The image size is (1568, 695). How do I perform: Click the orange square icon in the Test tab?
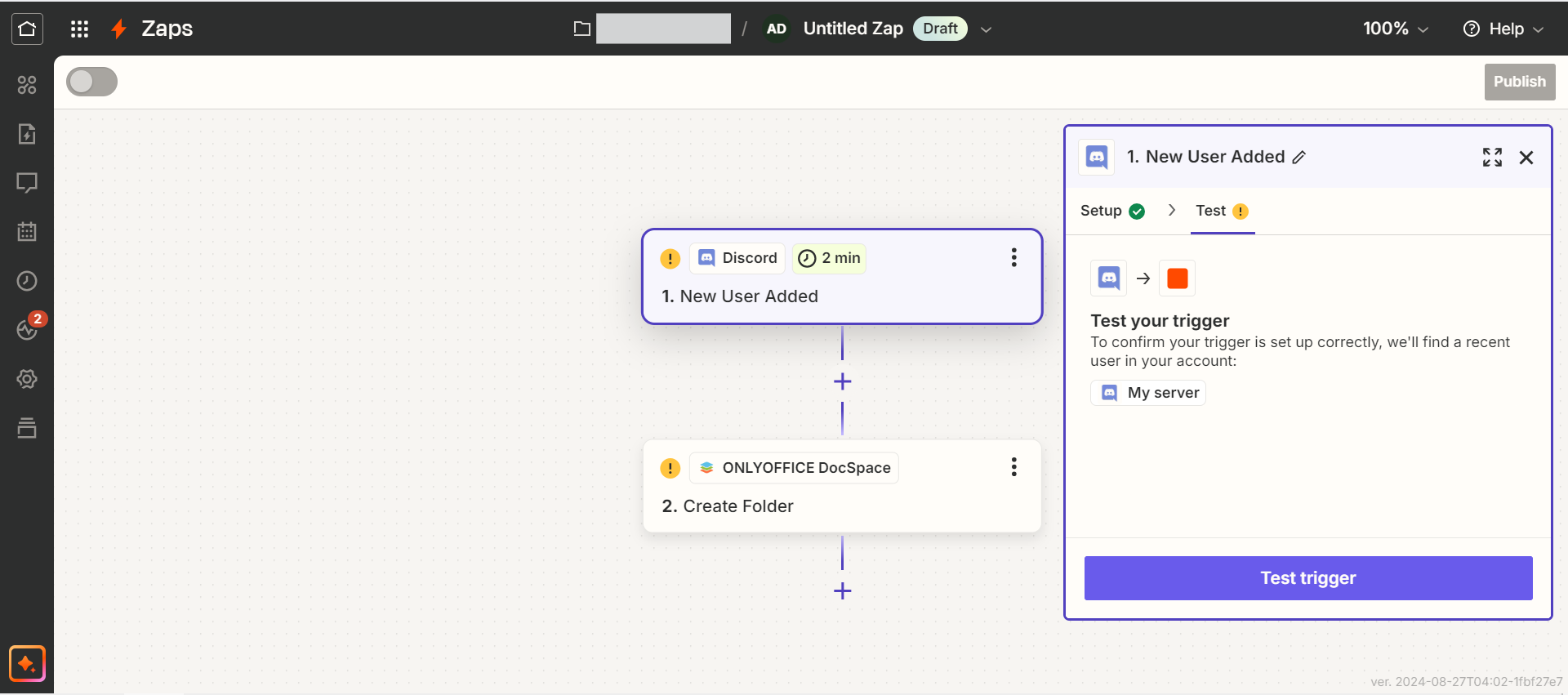pyautogui.click(x=1177, y=278)
